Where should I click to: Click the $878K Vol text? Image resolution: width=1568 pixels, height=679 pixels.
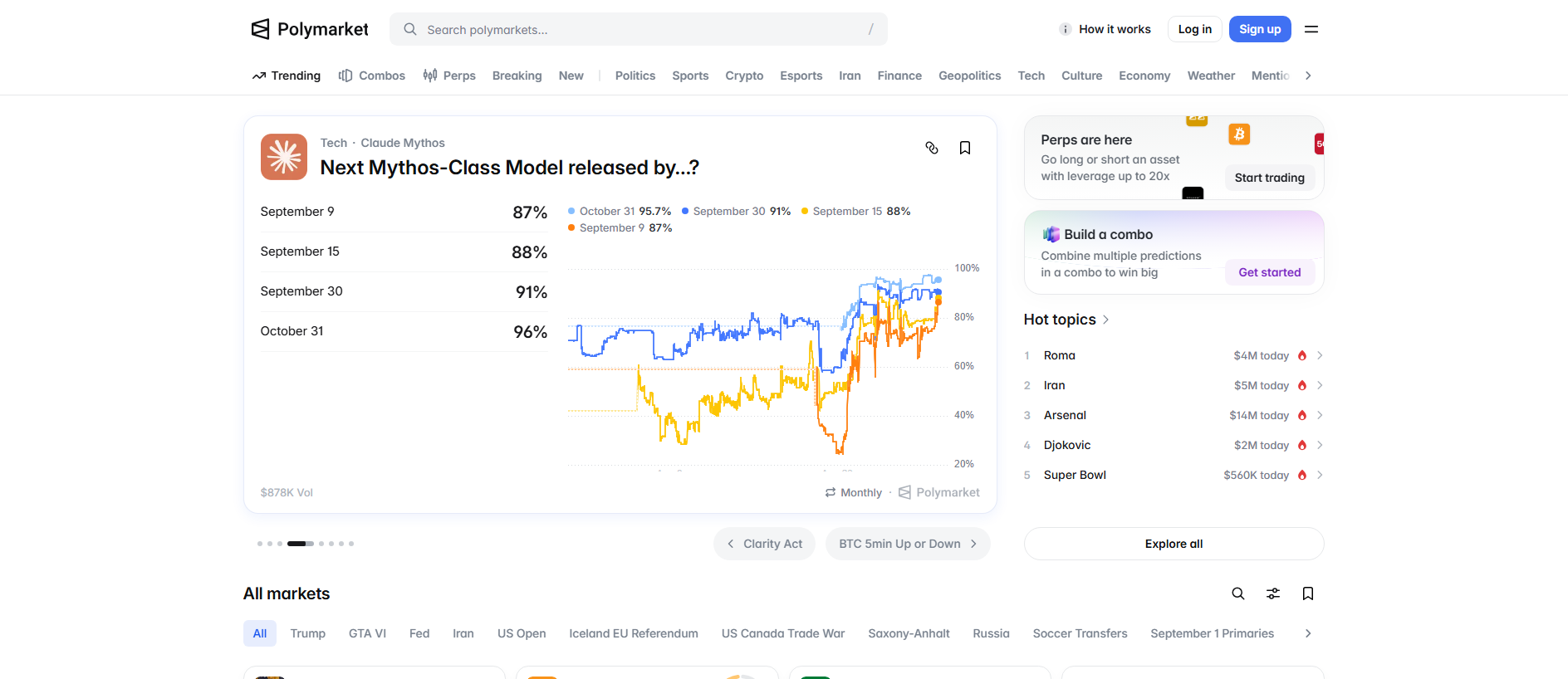tap(287, 492)
